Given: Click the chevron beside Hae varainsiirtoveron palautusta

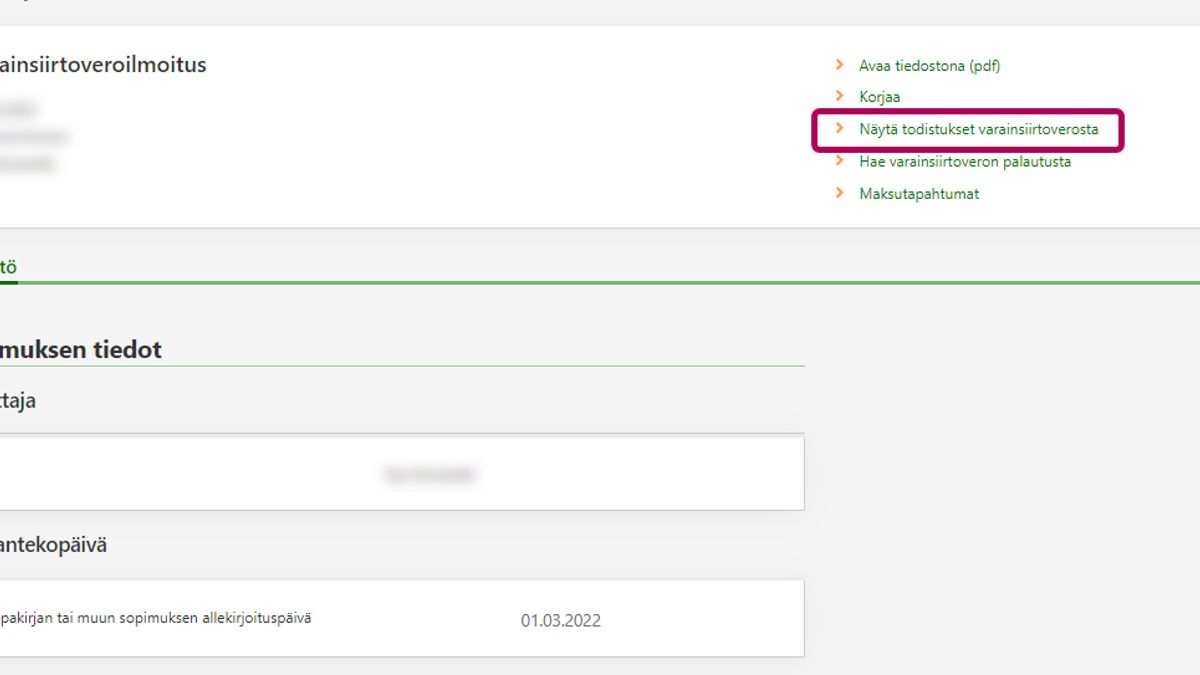Looking at the screenshot, I should click(840, 161).
